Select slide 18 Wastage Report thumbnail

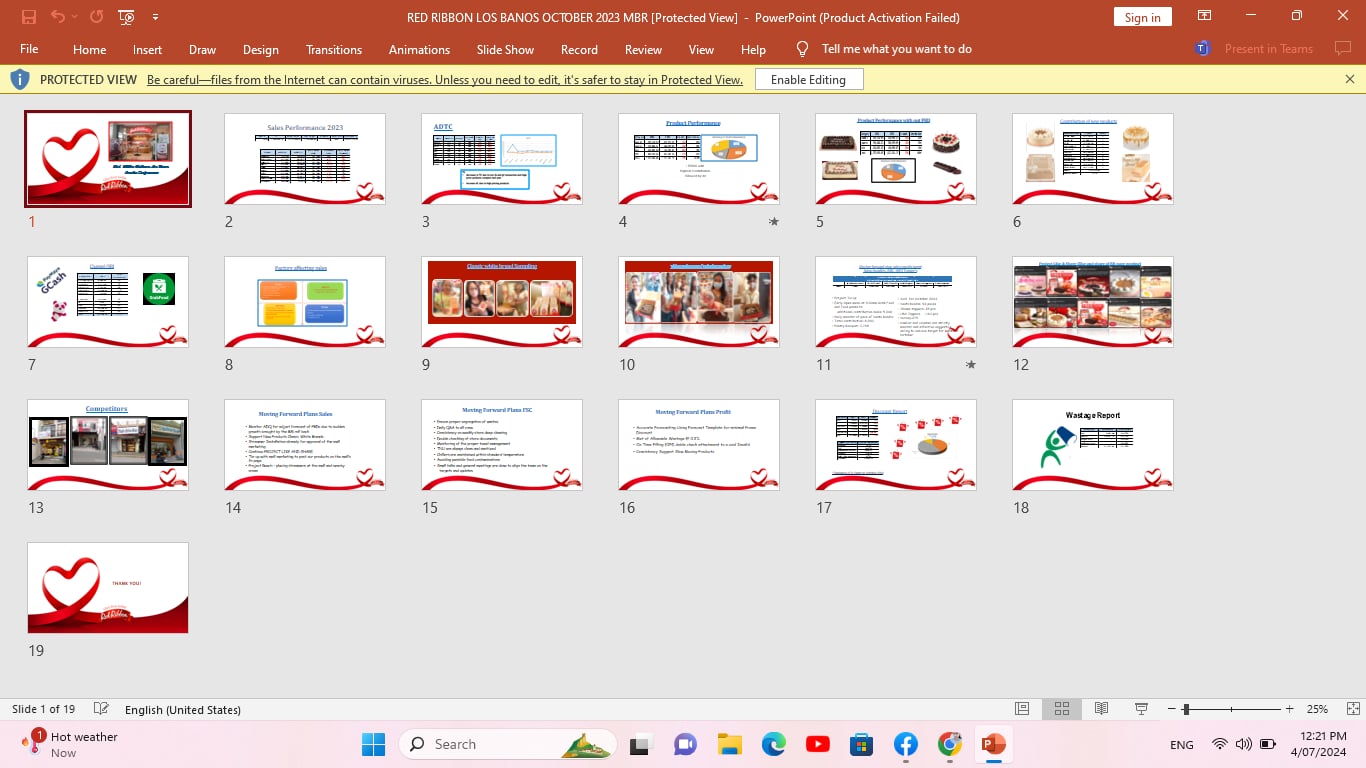1093,445
